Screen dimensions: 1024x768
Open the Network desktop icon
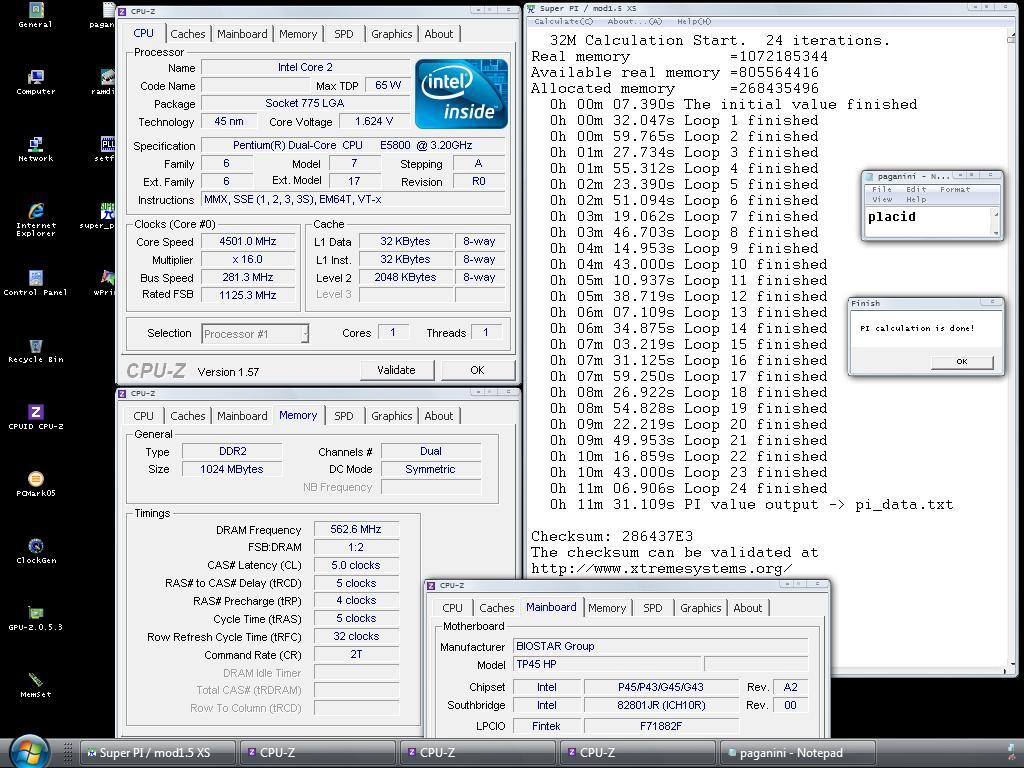pyautogui.click(x=35, y=149)
